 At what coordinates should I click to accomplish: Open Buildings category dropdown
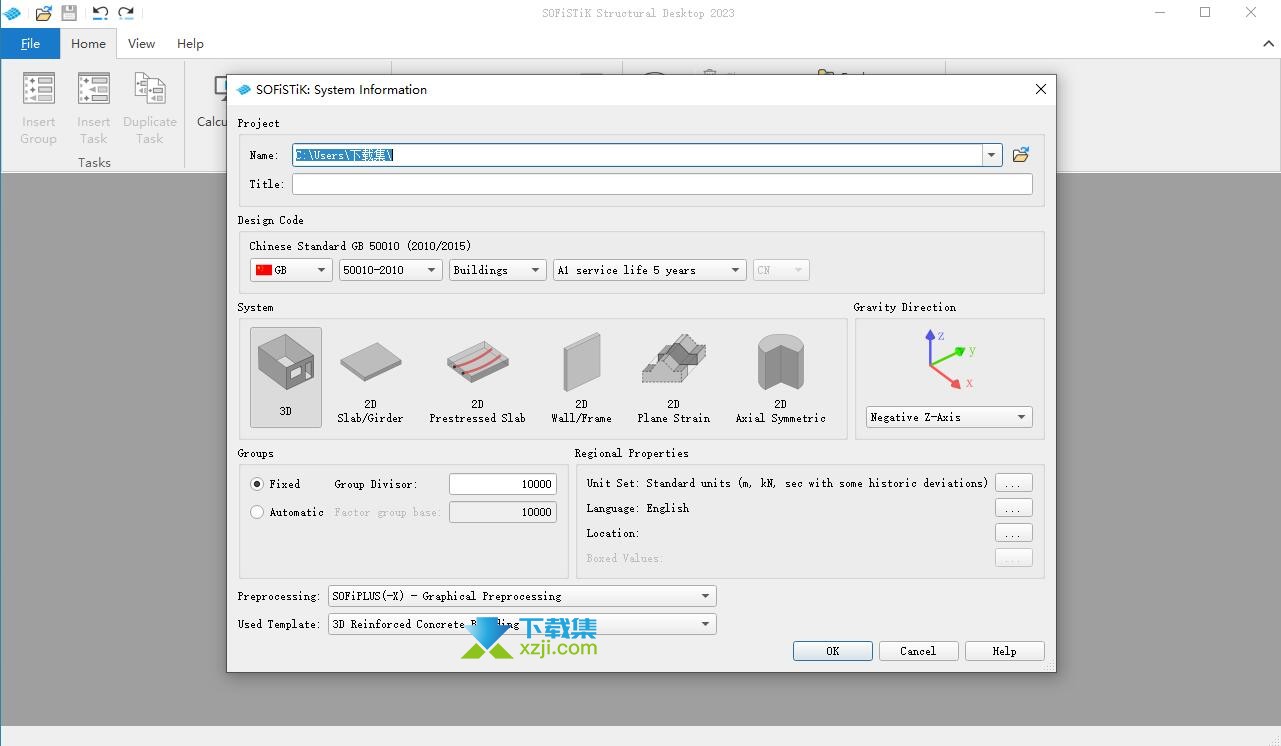click(x=497, y=270)
